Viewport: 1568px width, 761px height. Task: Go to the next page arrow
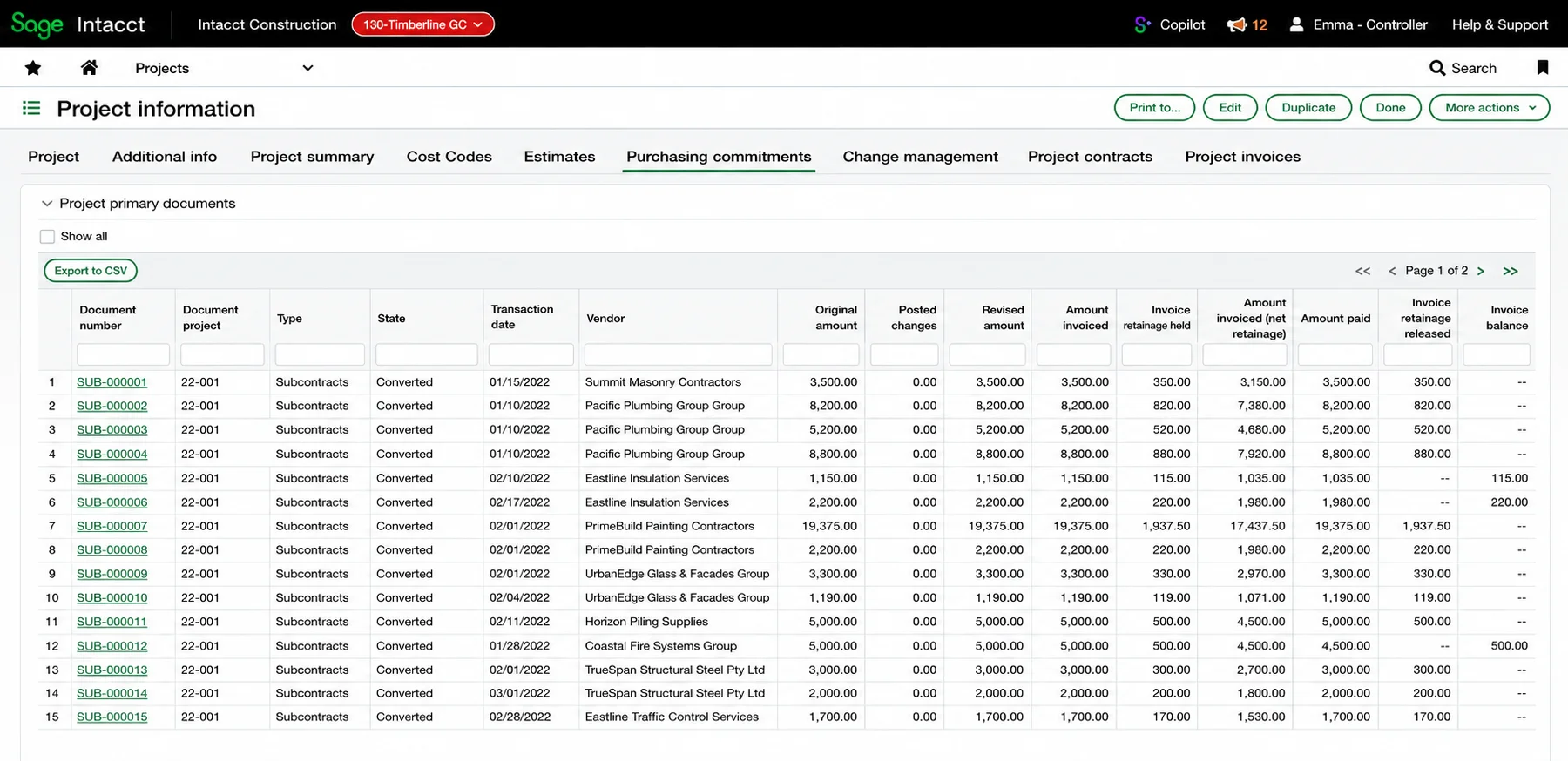tap(1480, 271)
